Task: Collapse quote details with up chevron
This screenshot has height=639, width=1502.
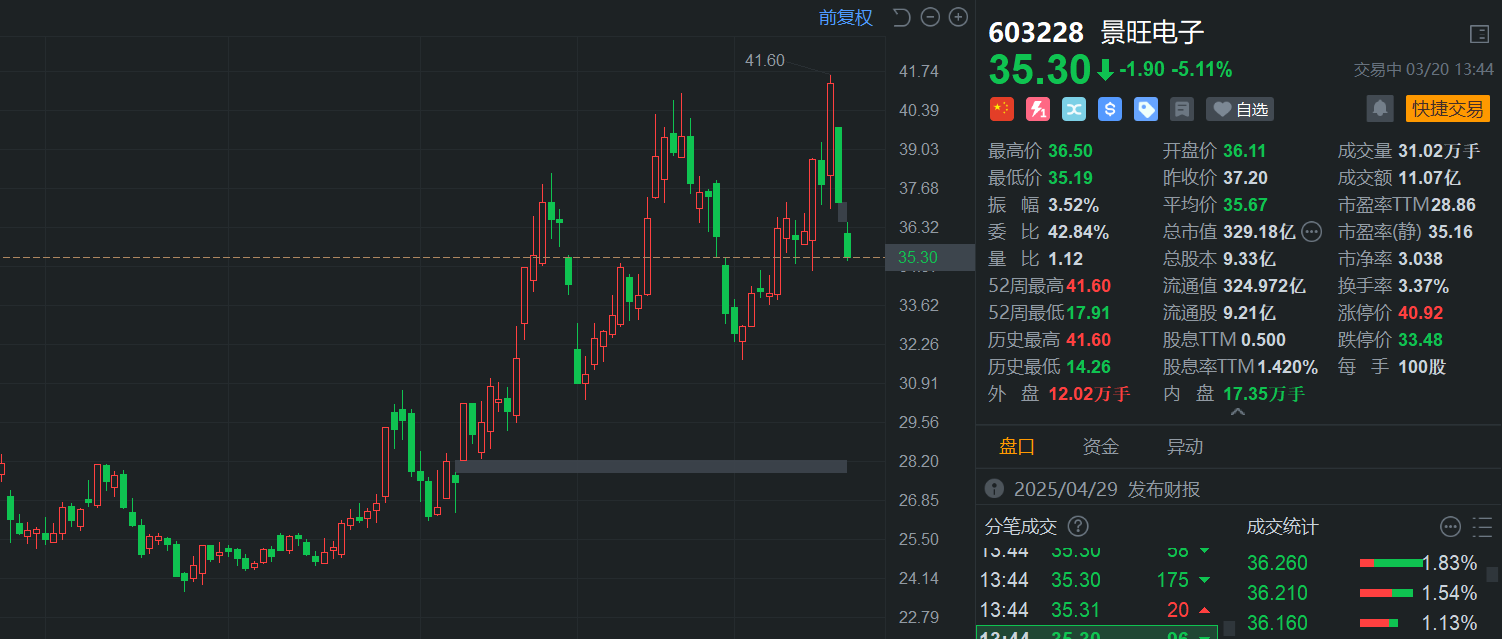Action: (x=1237, y=412)
